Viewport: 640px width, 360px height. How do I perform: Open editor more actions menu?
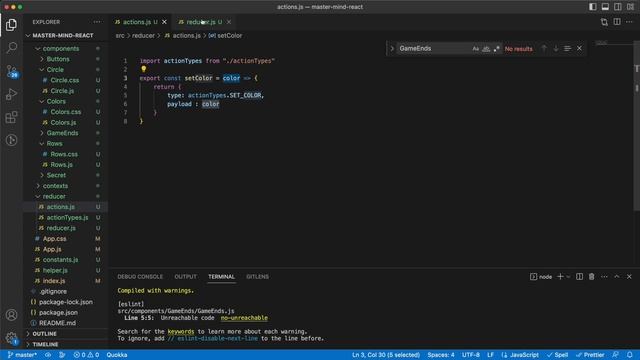pyautogui.click(x=629, y=22)
